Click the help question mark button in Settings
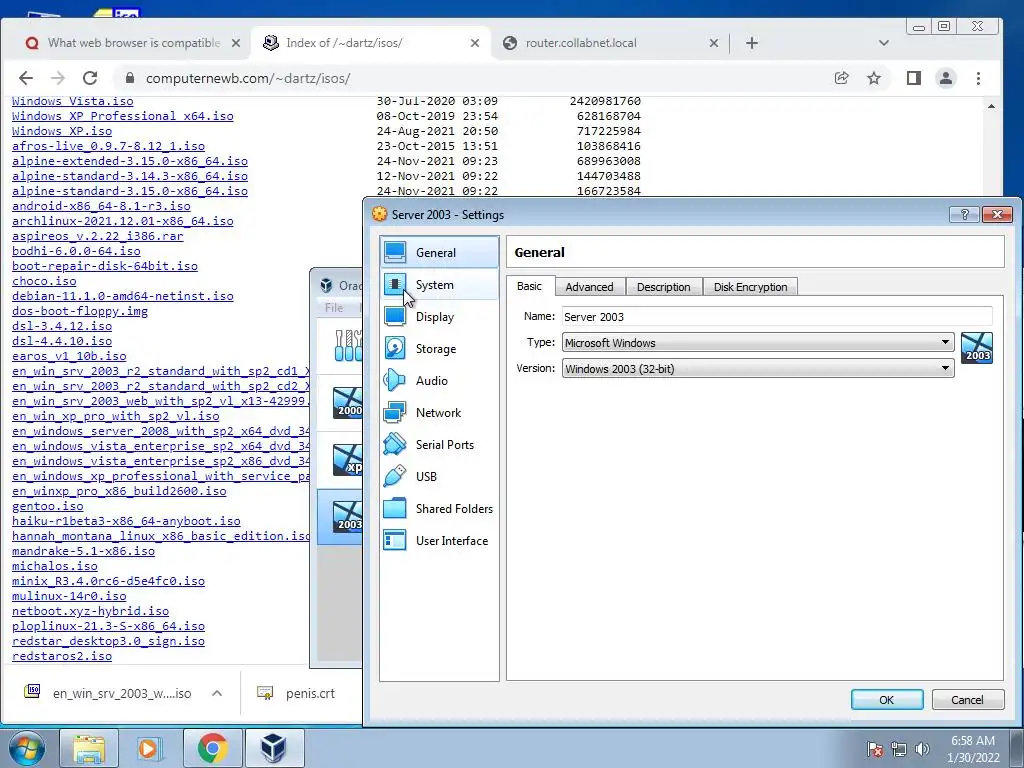This screenshot has width=1024, height=768. click(x=964, y=215)
